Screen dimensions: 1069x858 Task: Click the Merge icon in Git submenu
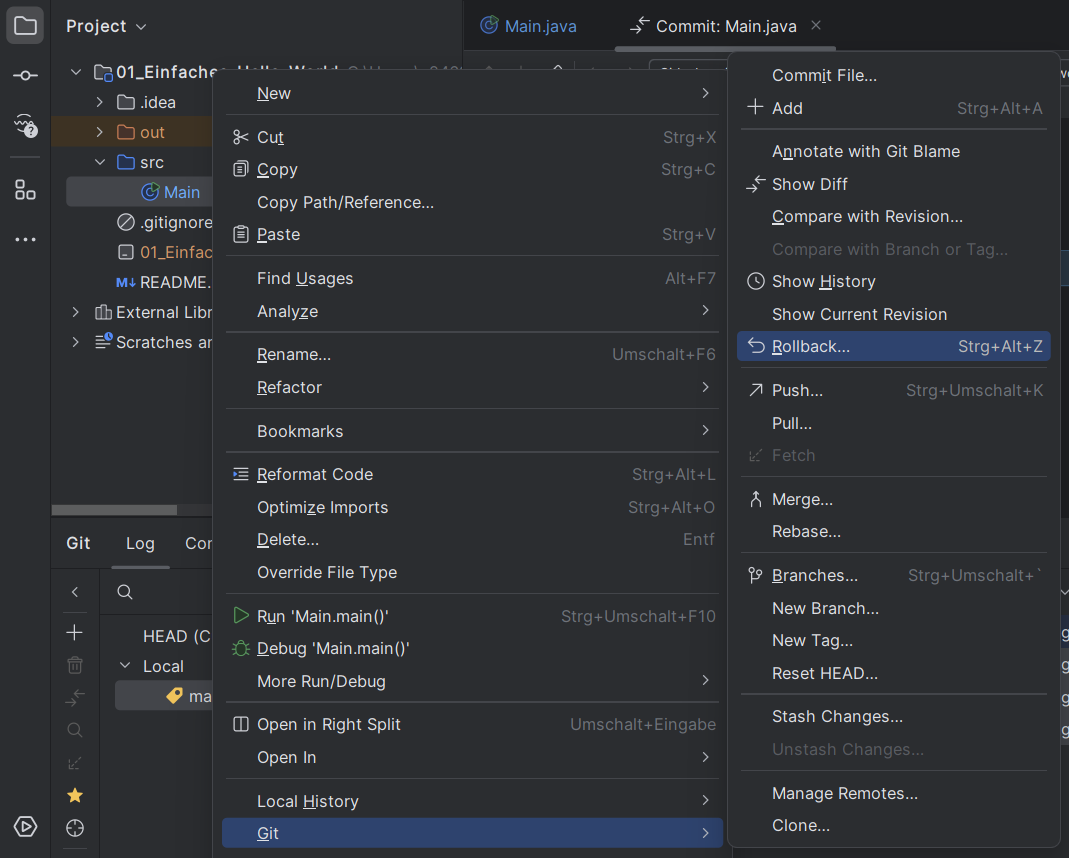pyautogui.click(x=756, y=500)
